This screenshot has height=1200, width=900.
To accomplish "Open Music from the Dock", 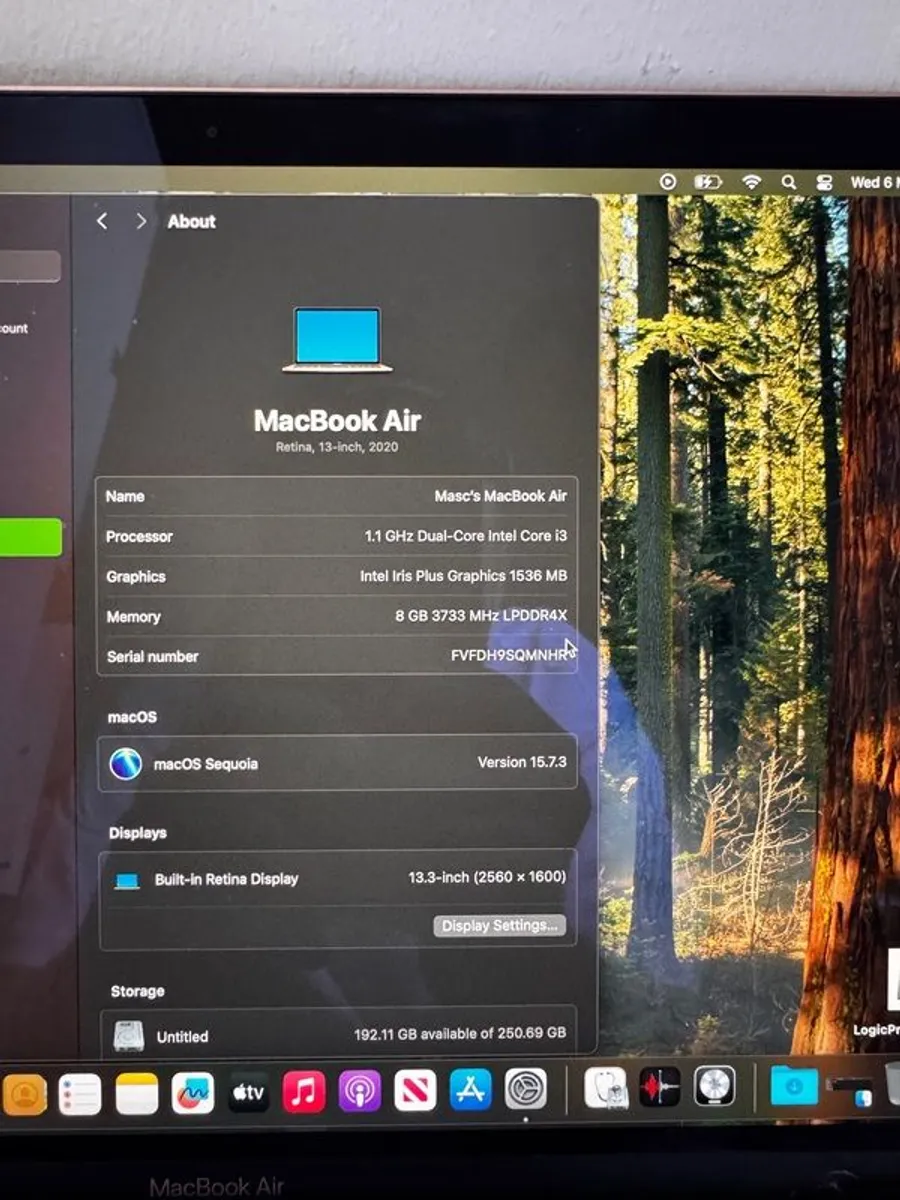I will point(304,1091).
